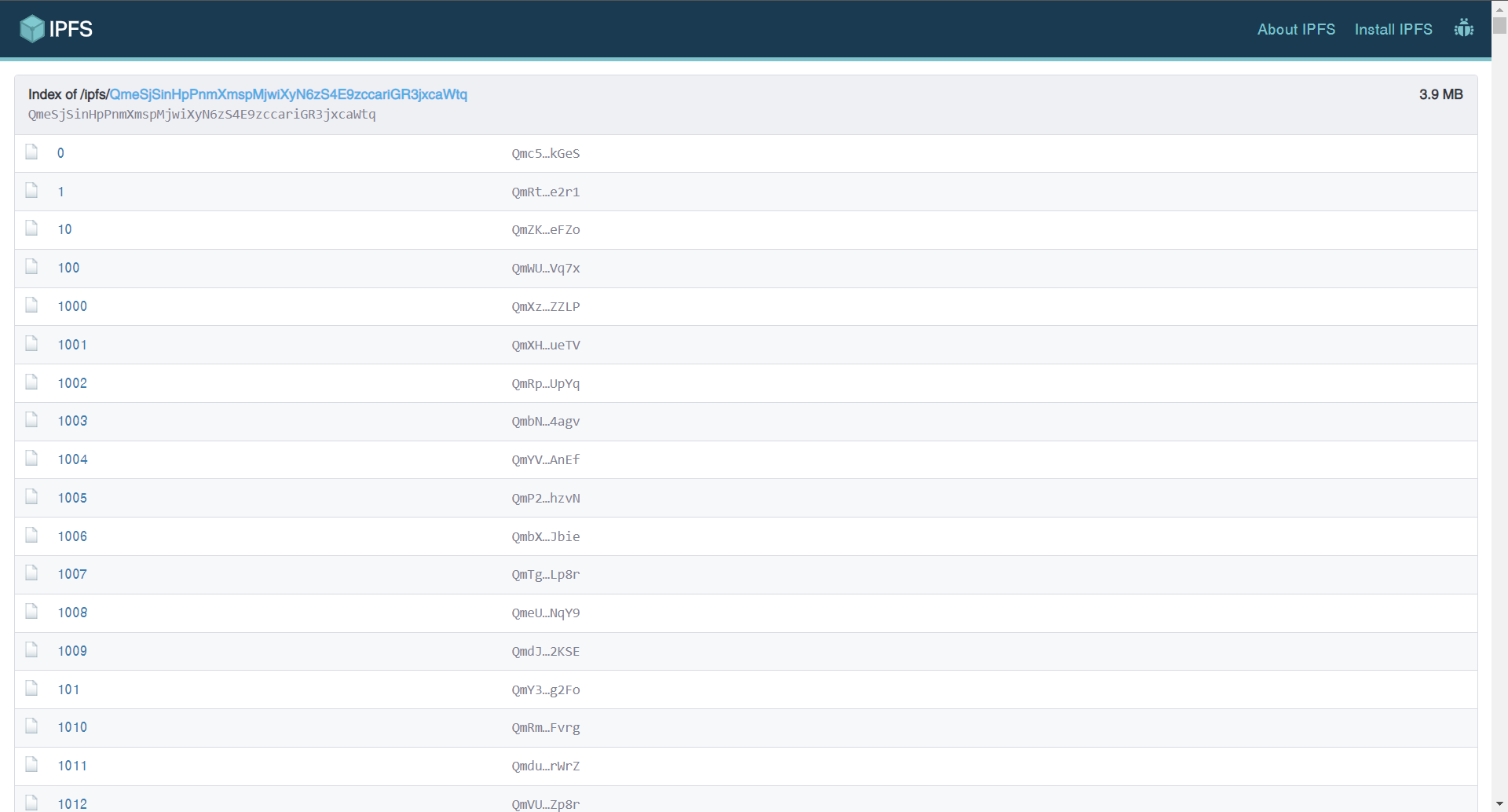
Task: Click the file icon for entry 101
Action: point(31,688)
